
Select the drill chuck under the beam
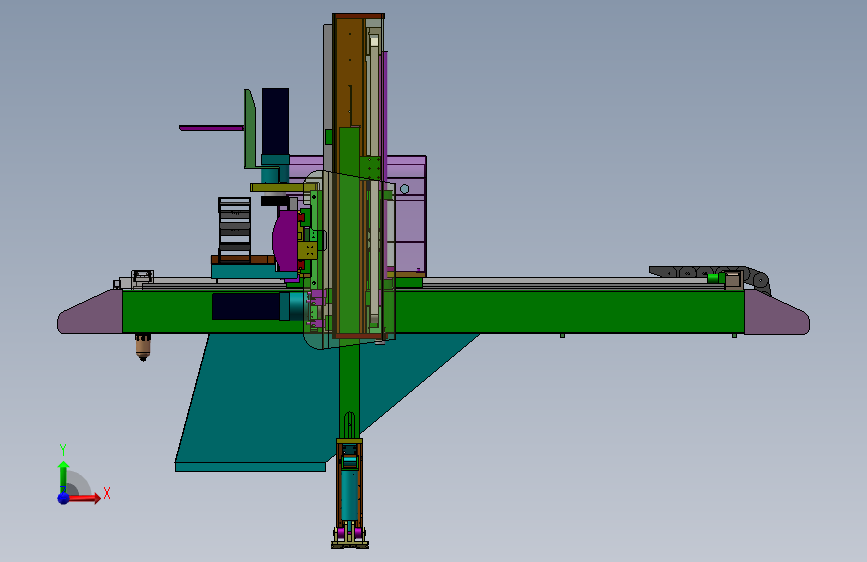[143, 347]
